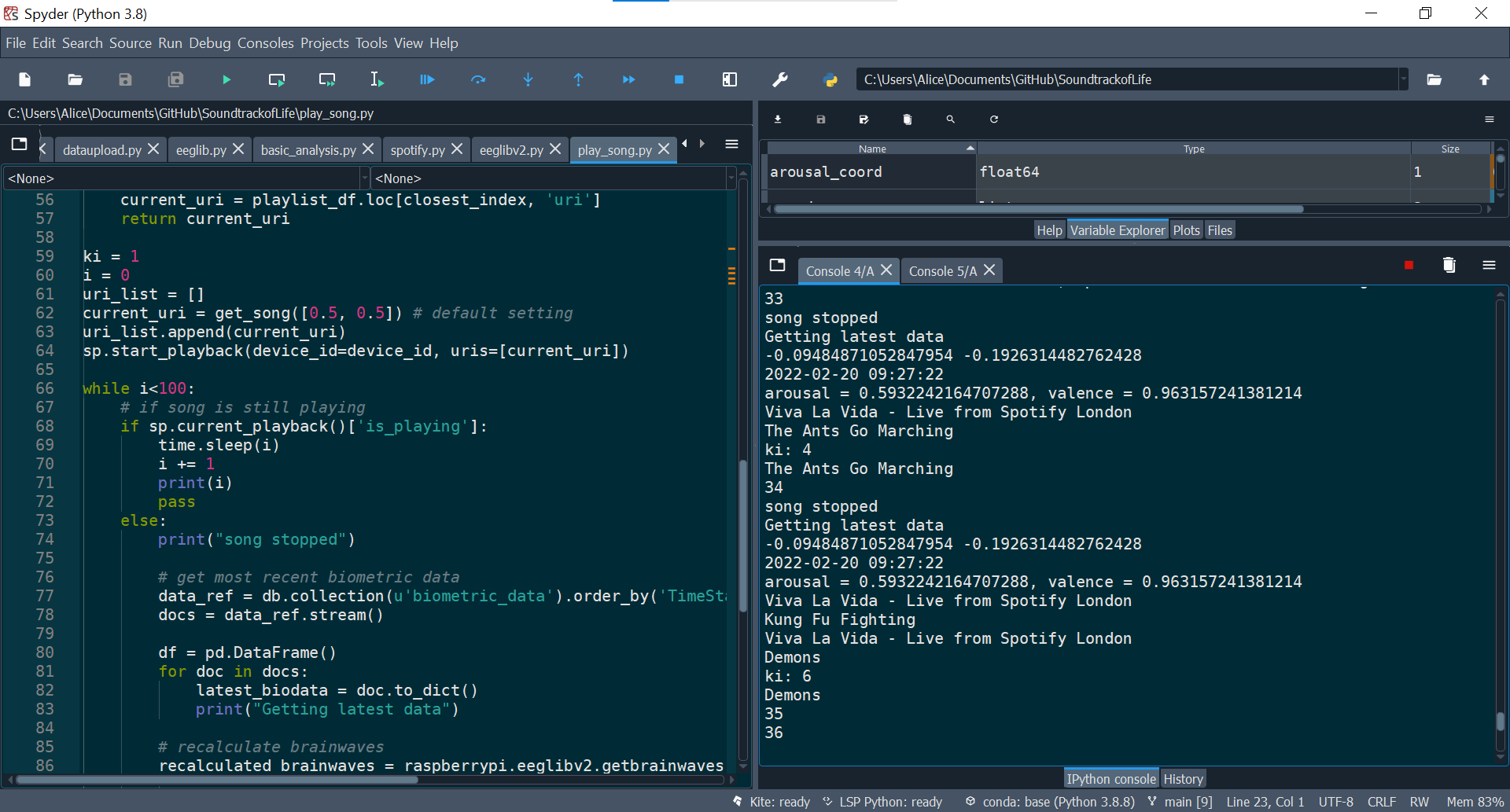Toggle maximize current pane icon
The image size is (1510, 812).
tap(730, 79)
